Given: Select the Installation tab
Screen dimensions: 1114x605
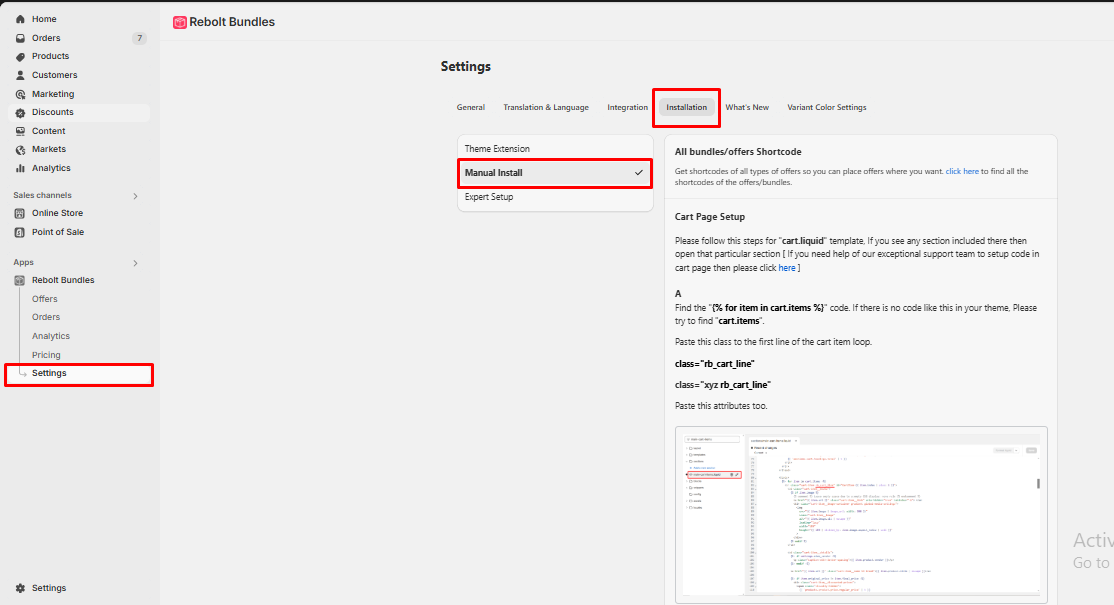Looking at the screenshot, I should pos(686,107).
